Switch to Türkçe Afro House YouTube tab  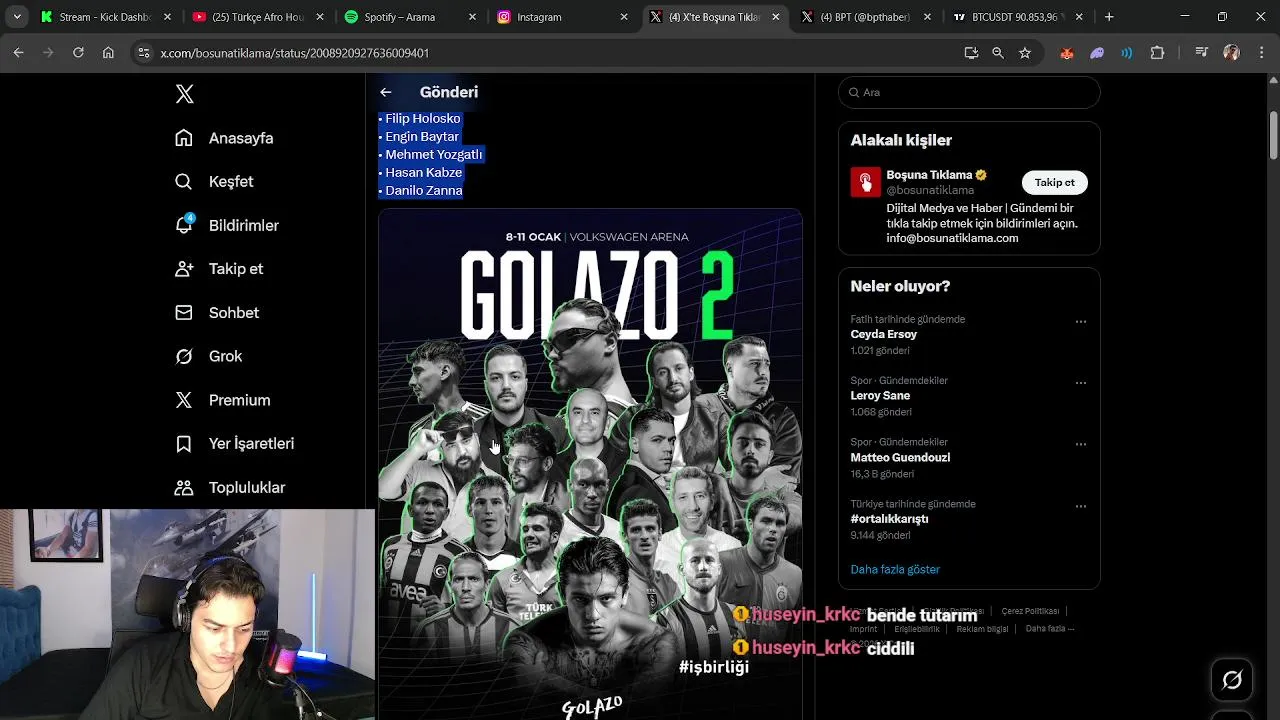[x=257, y=17]
